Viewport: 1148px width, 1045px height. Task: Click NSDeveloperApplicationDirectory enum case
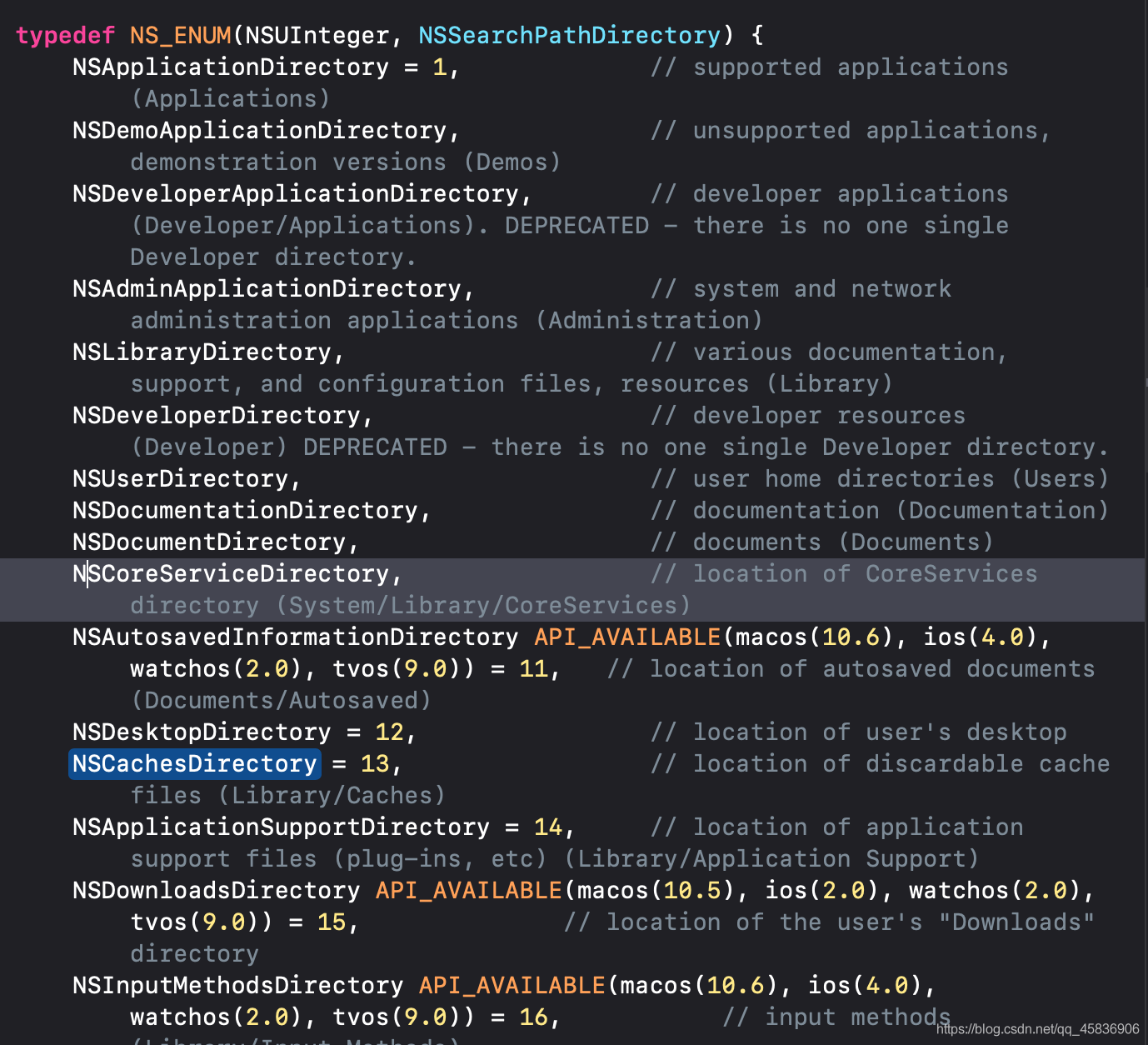tap(296, 194)
